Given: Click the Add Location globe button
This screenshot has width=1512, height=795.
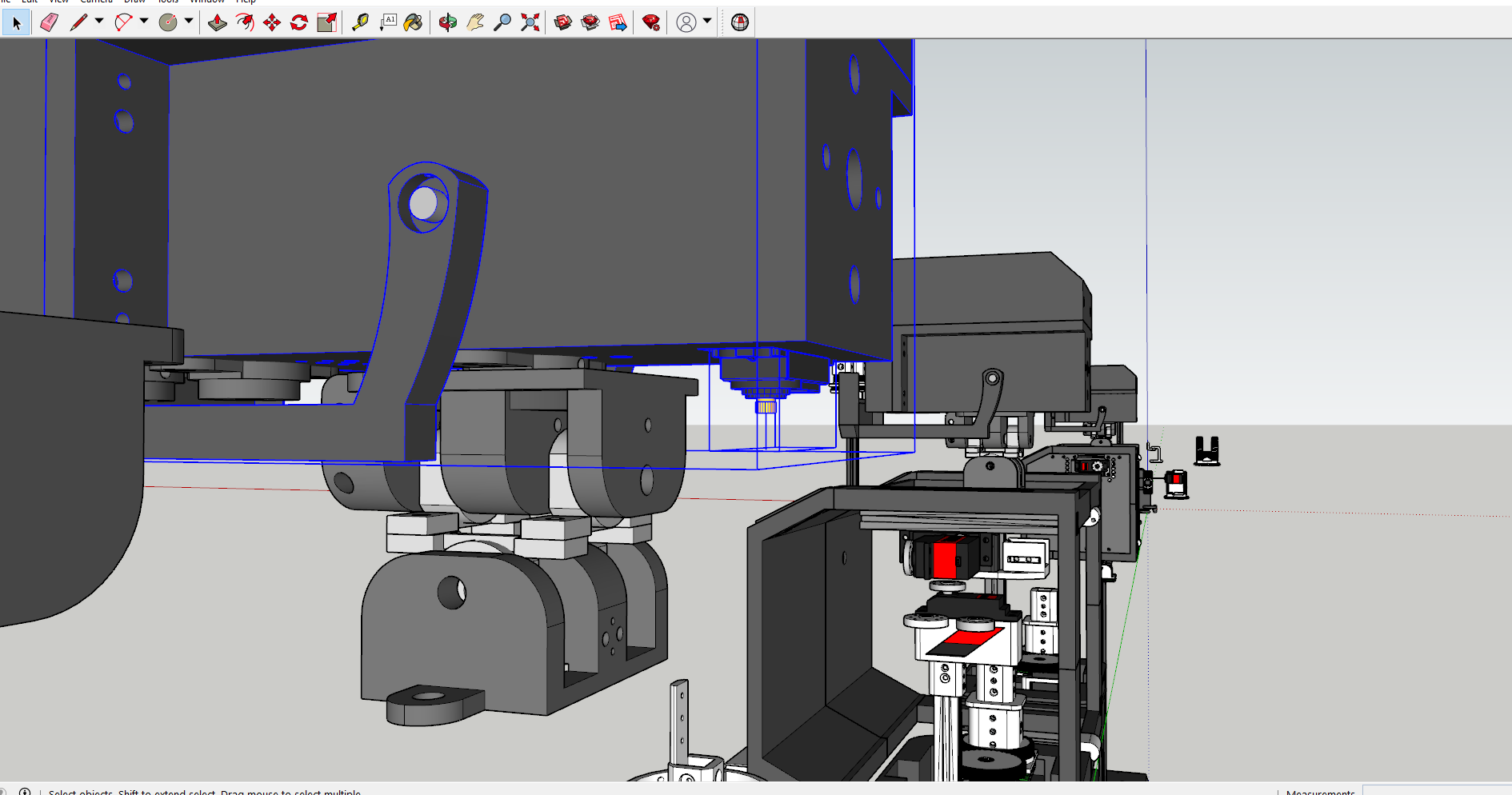Looking at the screenshot, I should (x=740, y=22).
